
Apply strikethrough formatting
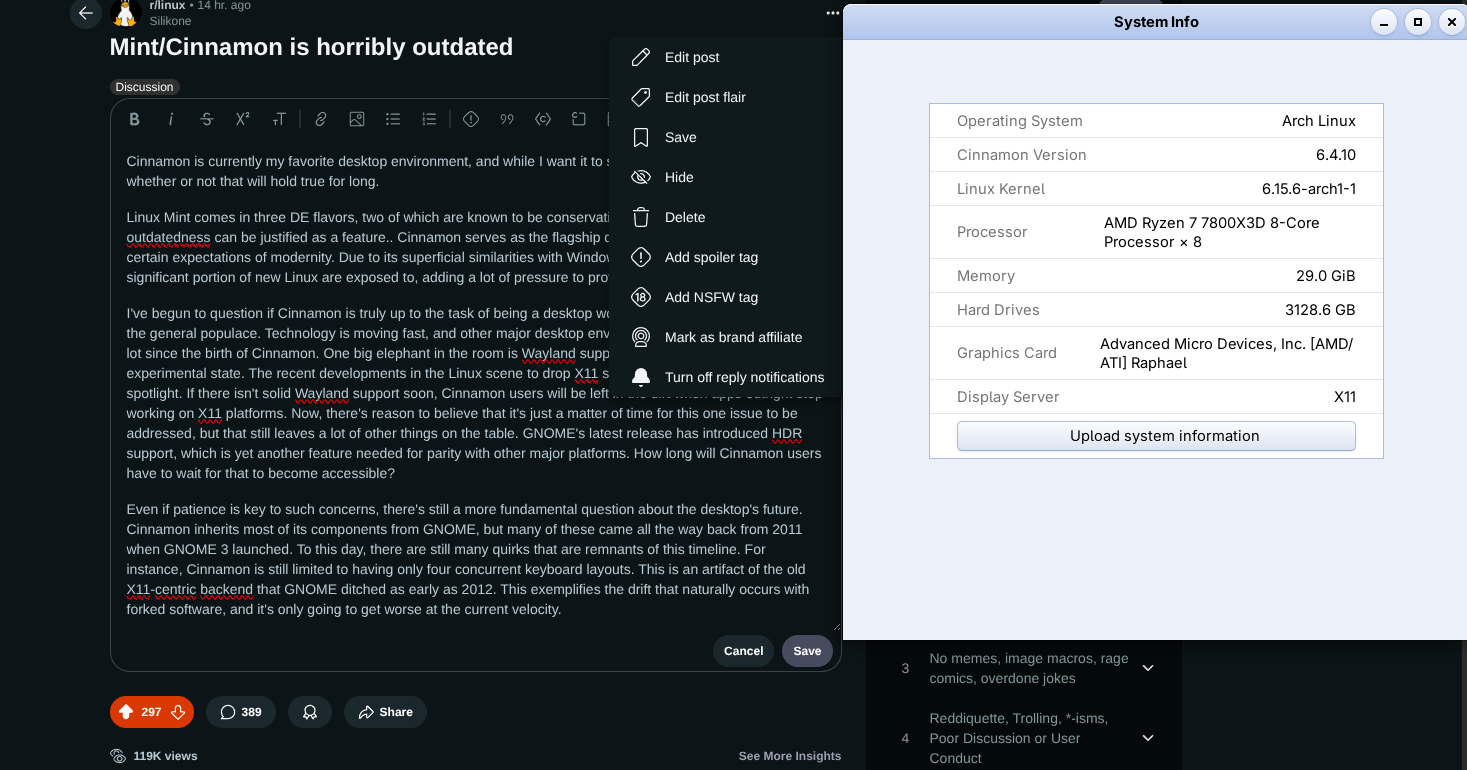(x=207, y=119)
